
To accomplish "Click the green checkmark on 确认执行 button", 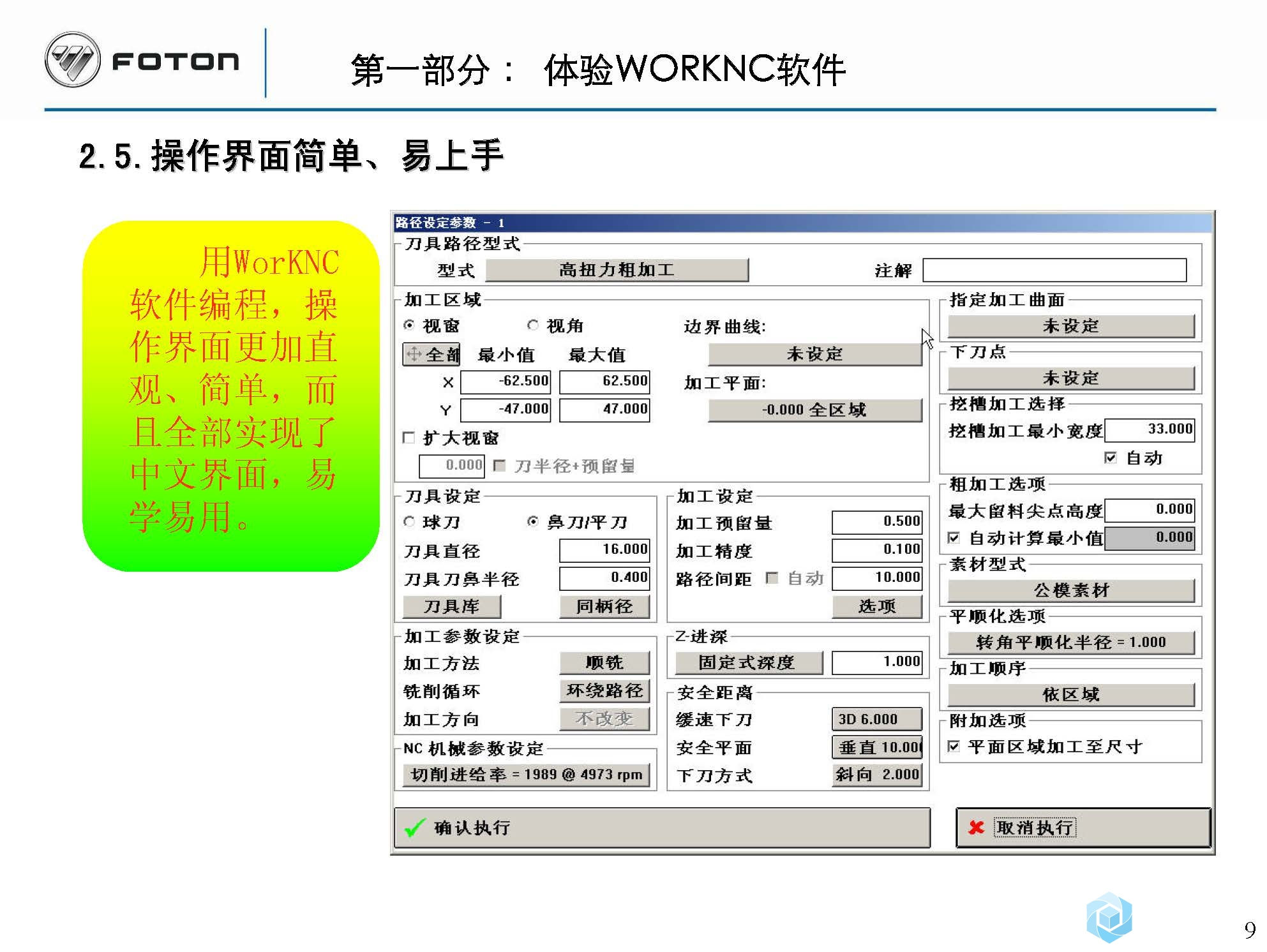I will coord(415,828).
